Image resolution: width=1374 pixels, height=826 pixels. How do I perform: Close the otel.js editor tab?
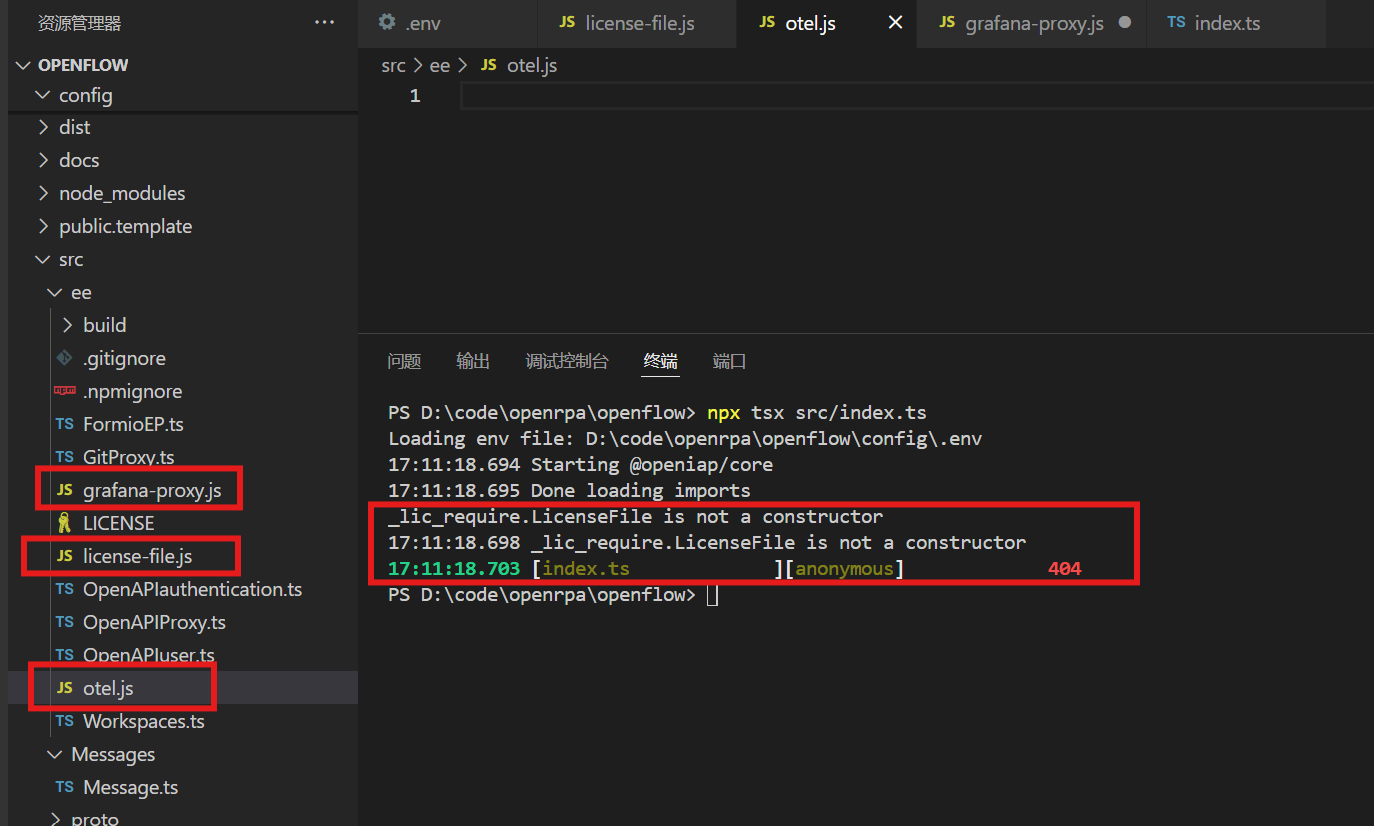(x=895, y=22)
